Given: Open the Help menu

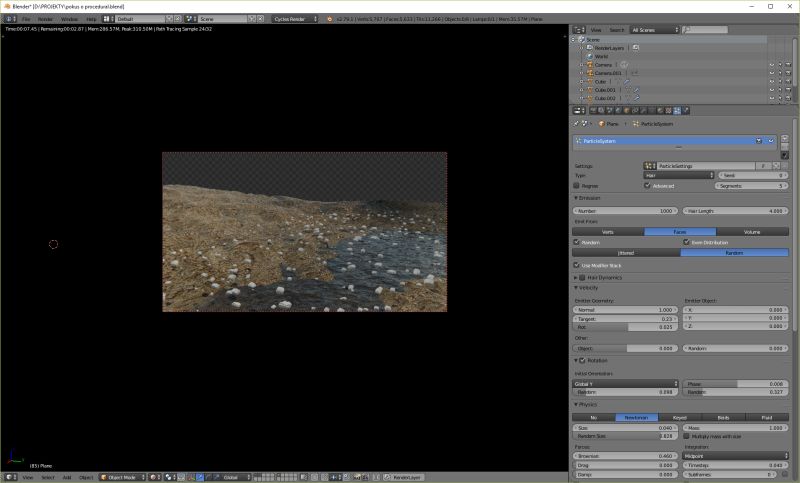Looking at the screenshot, I should click(91, 19).
